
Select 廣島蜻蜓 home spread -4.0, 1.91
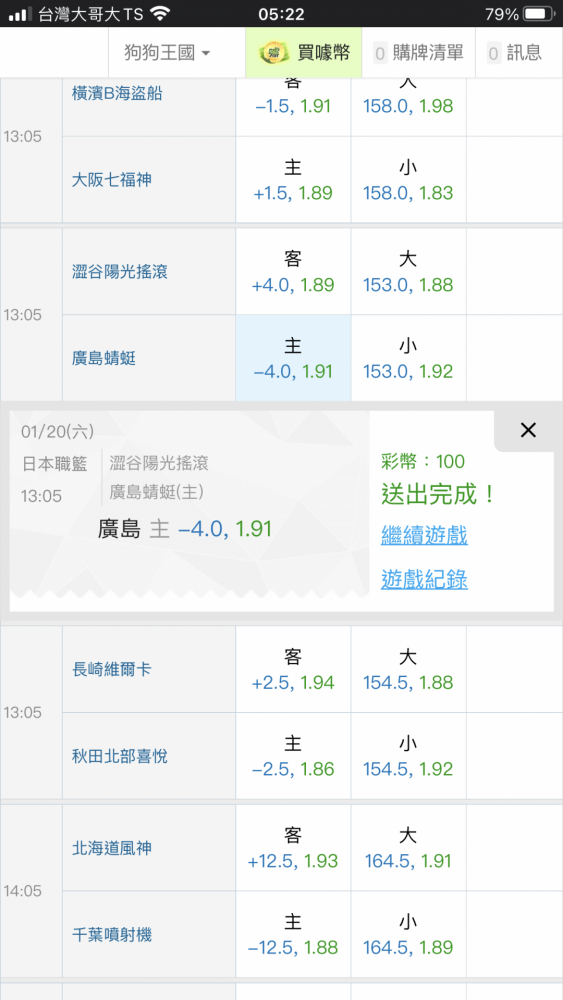click(293, 358)
